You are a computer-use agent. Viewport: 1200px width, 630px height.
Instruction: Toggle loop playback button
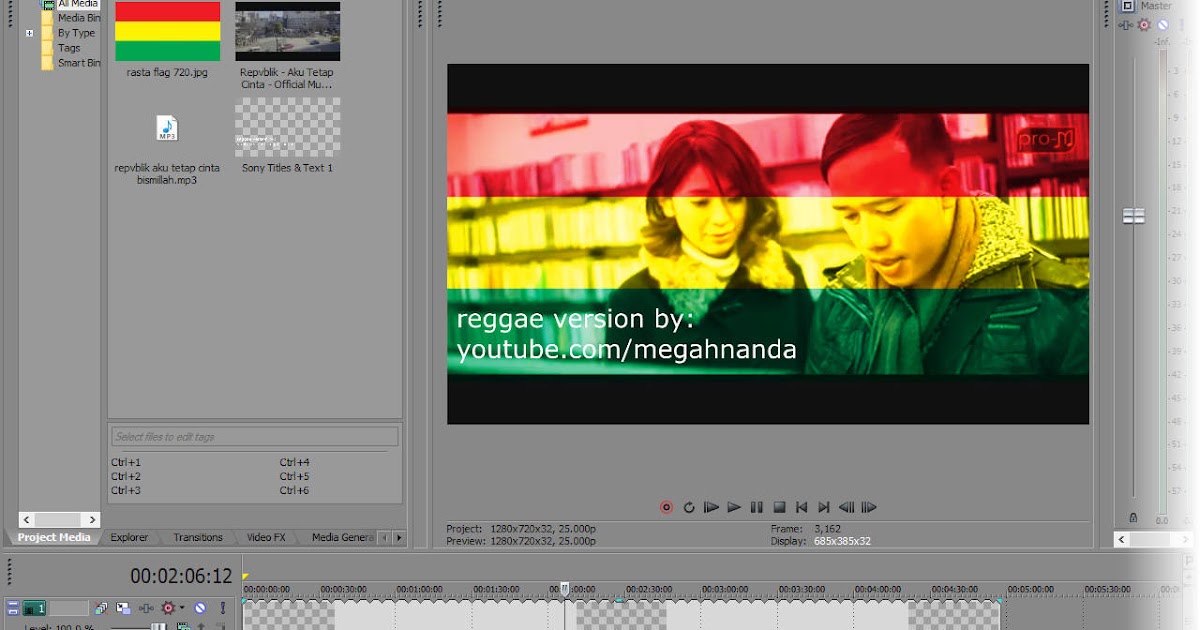689,507
